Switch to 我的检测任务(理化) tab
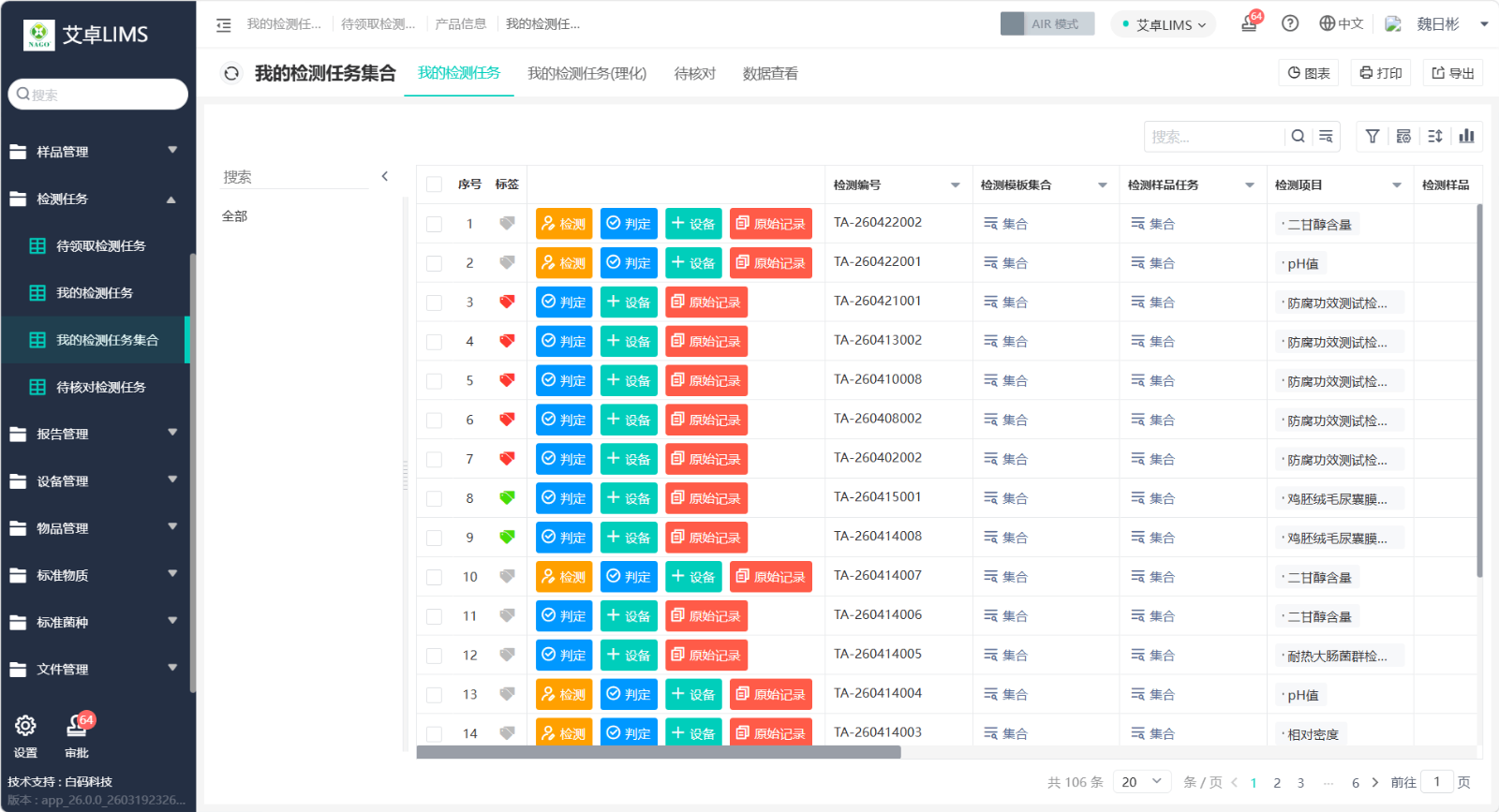Screen dimensions: 1499x812 tap(587, 73)
